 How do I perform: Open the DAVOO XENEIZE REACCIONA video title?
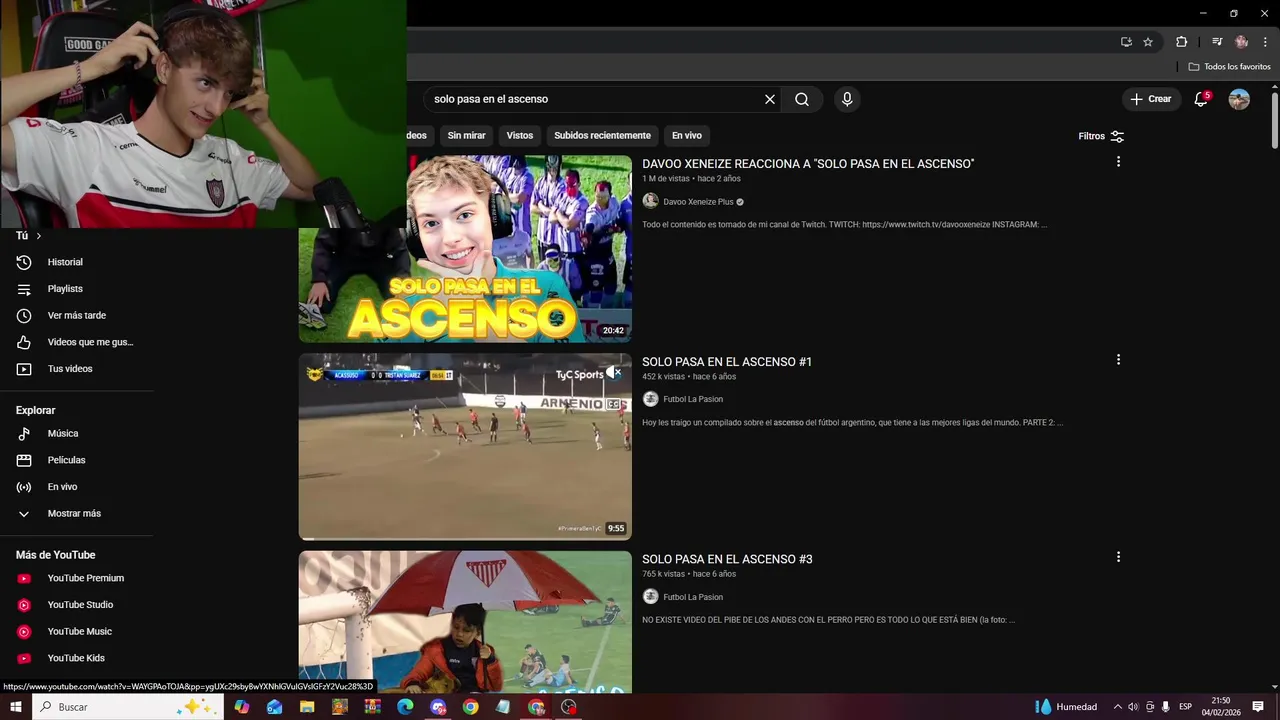(x=808, y=164)
